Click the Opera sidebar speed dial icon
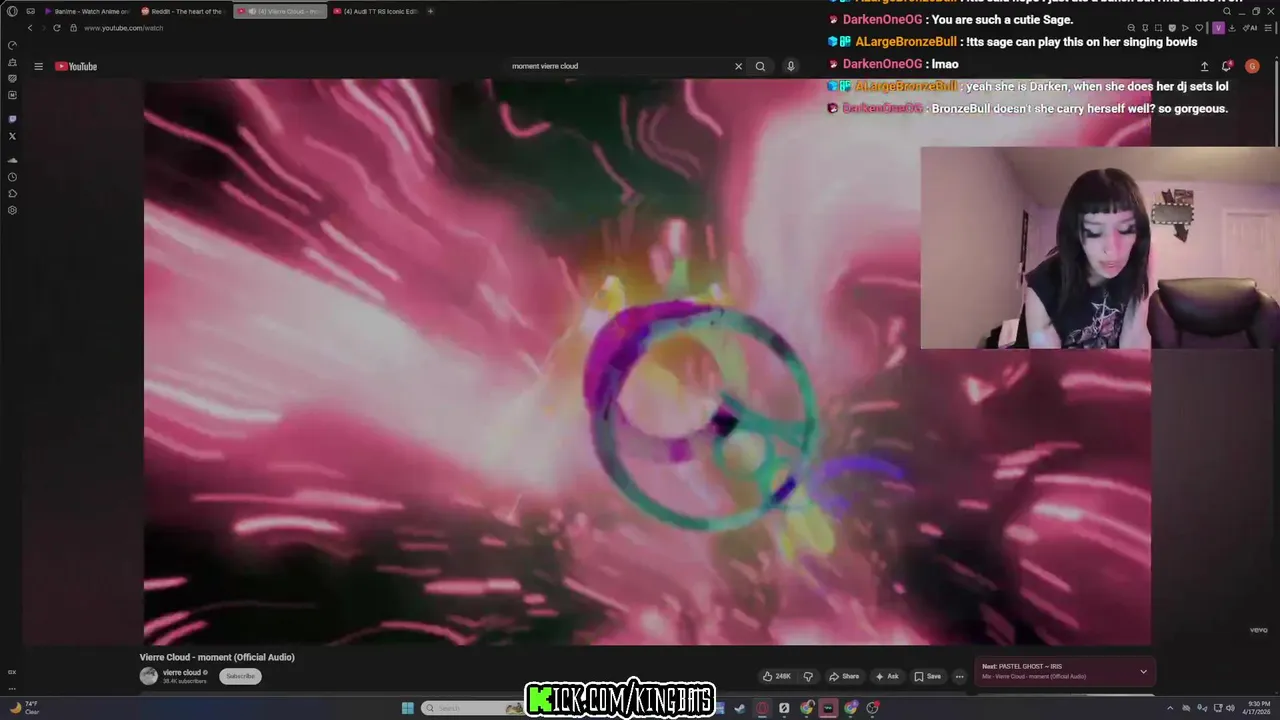This screenshot has height=720, width=1280. (x=12, y=45)
